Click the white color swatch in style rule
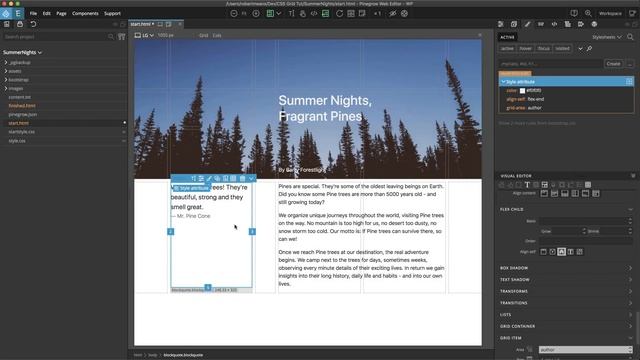This screenshot has height=360, width=640. [x=522, y=91]
